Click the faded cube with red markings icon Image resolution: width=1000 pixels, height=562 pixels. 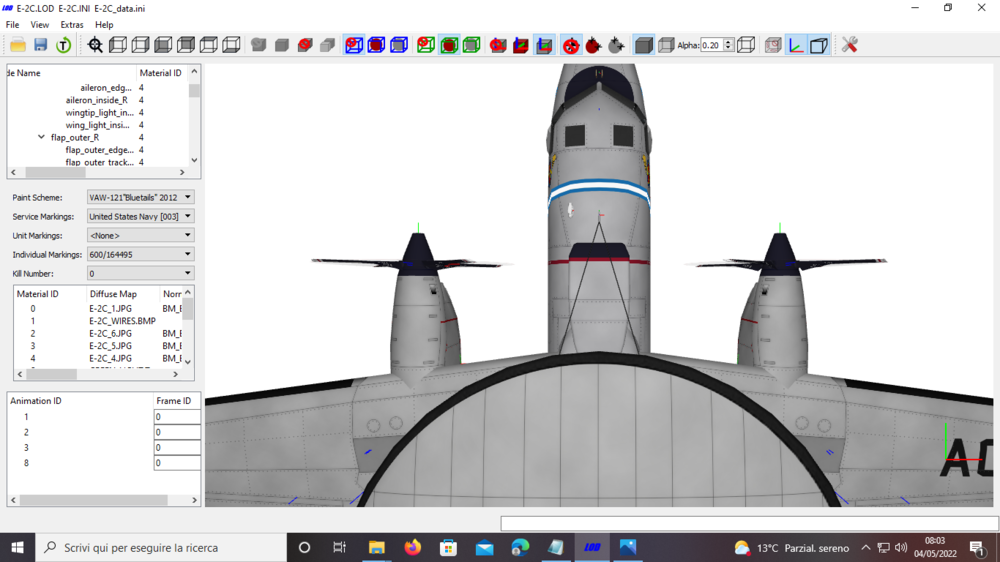pyautogui.click(x=773, y=45)
